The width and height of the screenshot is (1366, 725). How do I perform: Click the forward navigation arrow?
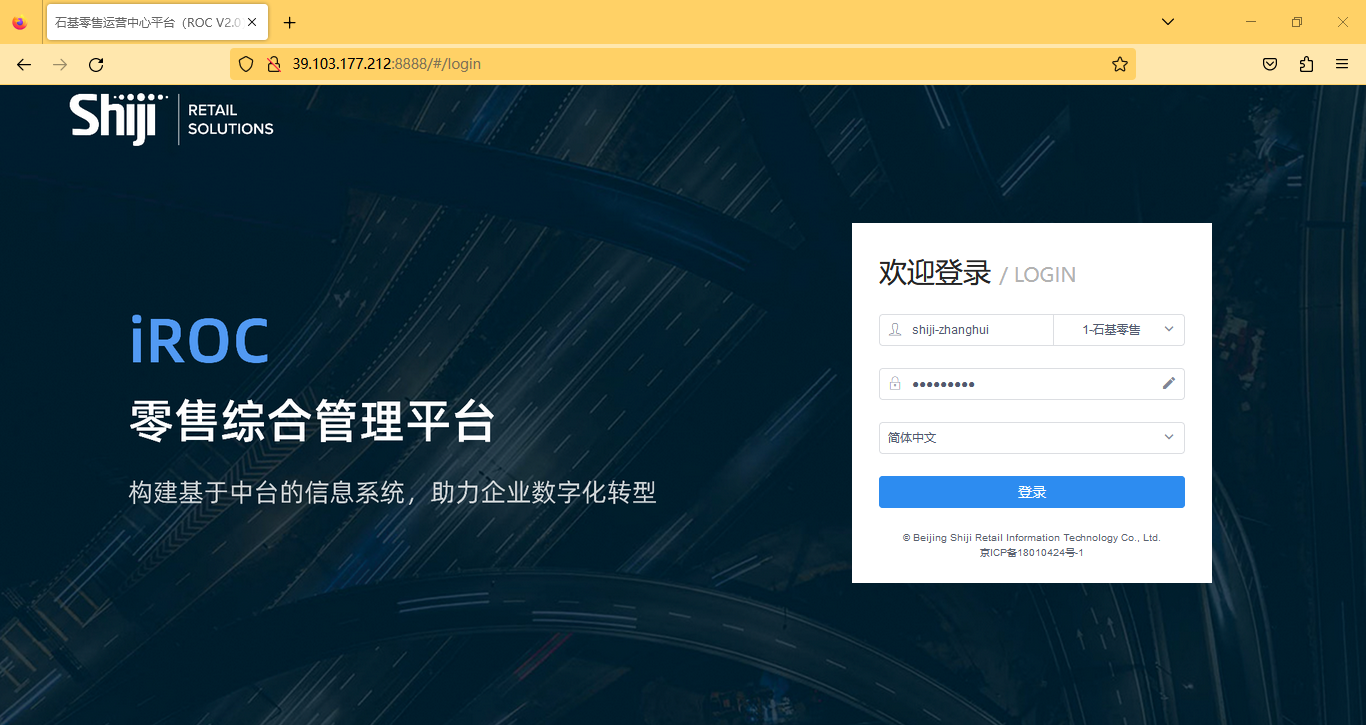(60, 64)
